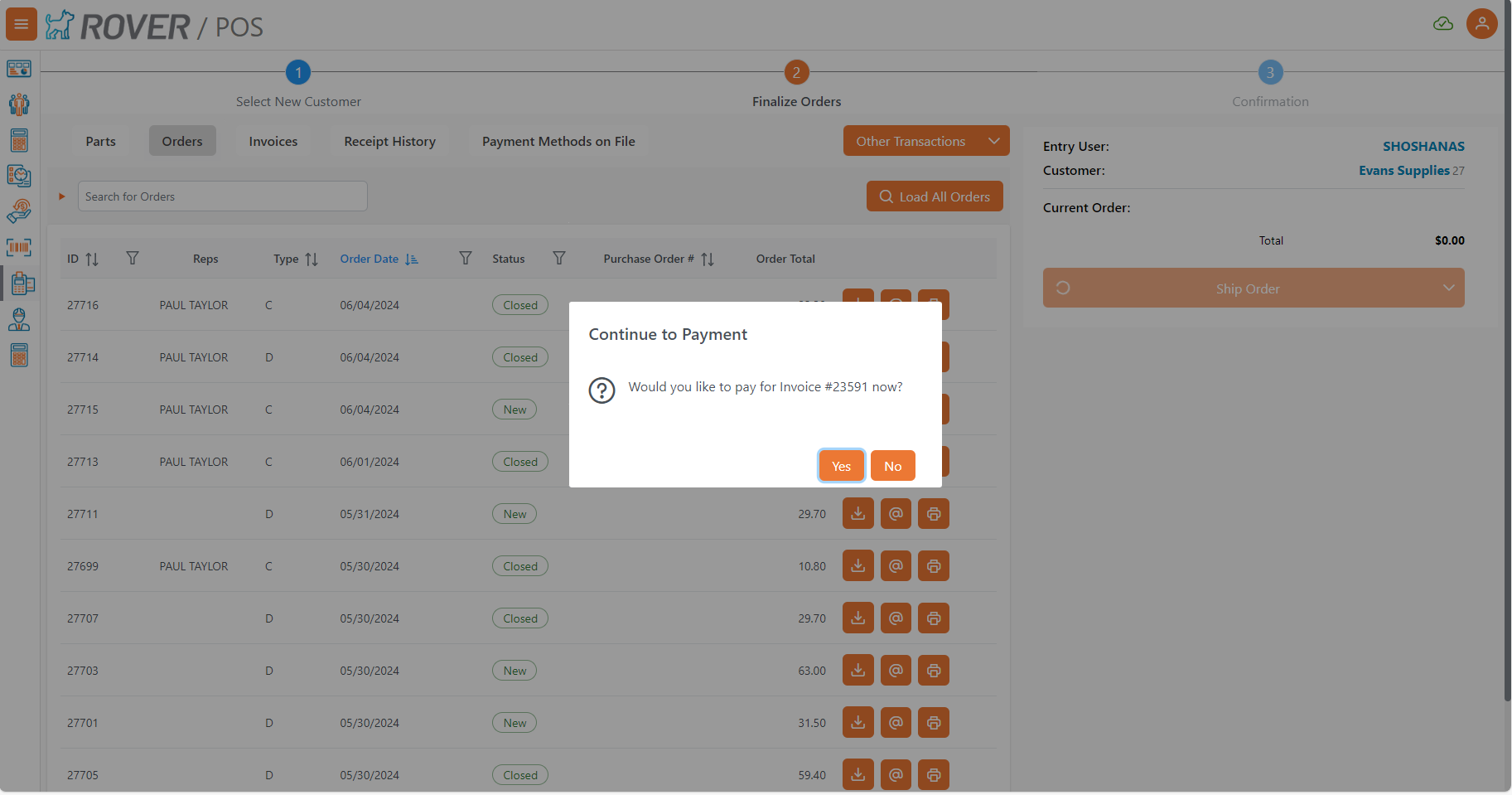Click inside the Search for Orders field
Viewport: 1512px width, 795px height.
pos(222,196)
